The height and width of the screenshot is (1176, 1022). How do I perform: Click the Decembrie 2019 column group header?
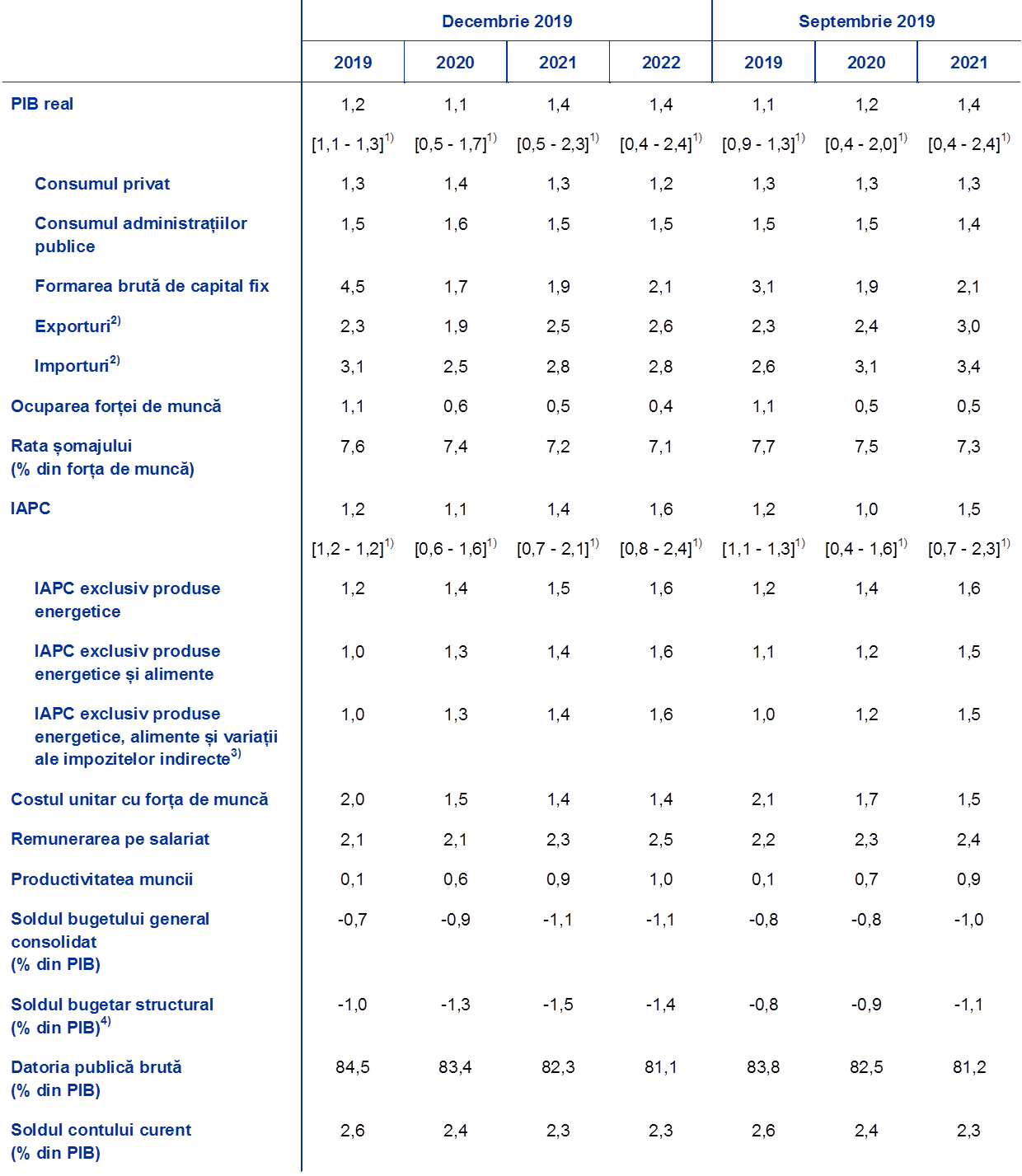coord(506,21)
